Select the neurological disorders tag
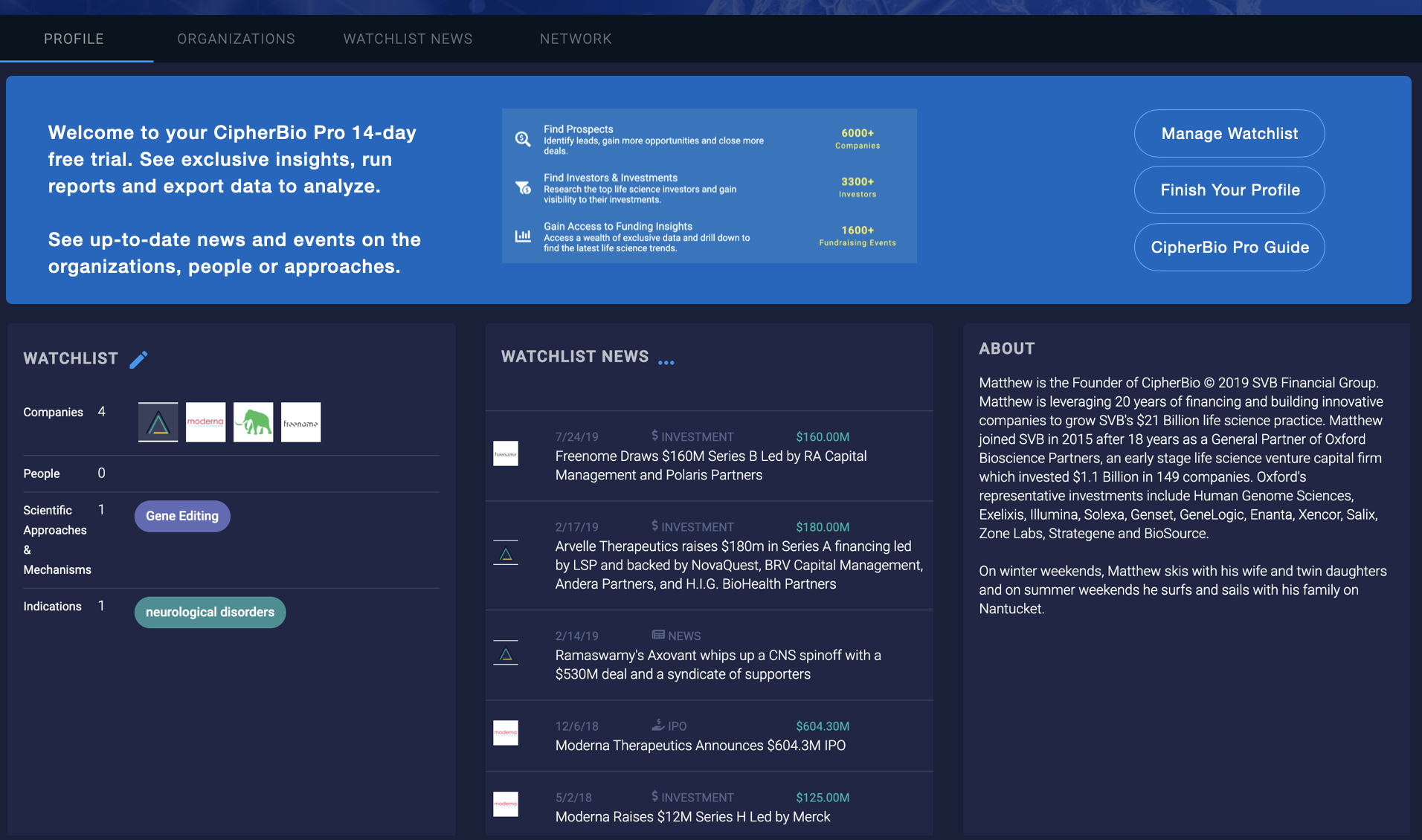Viewport: 1422px width, 840px height. pos(210,613)
